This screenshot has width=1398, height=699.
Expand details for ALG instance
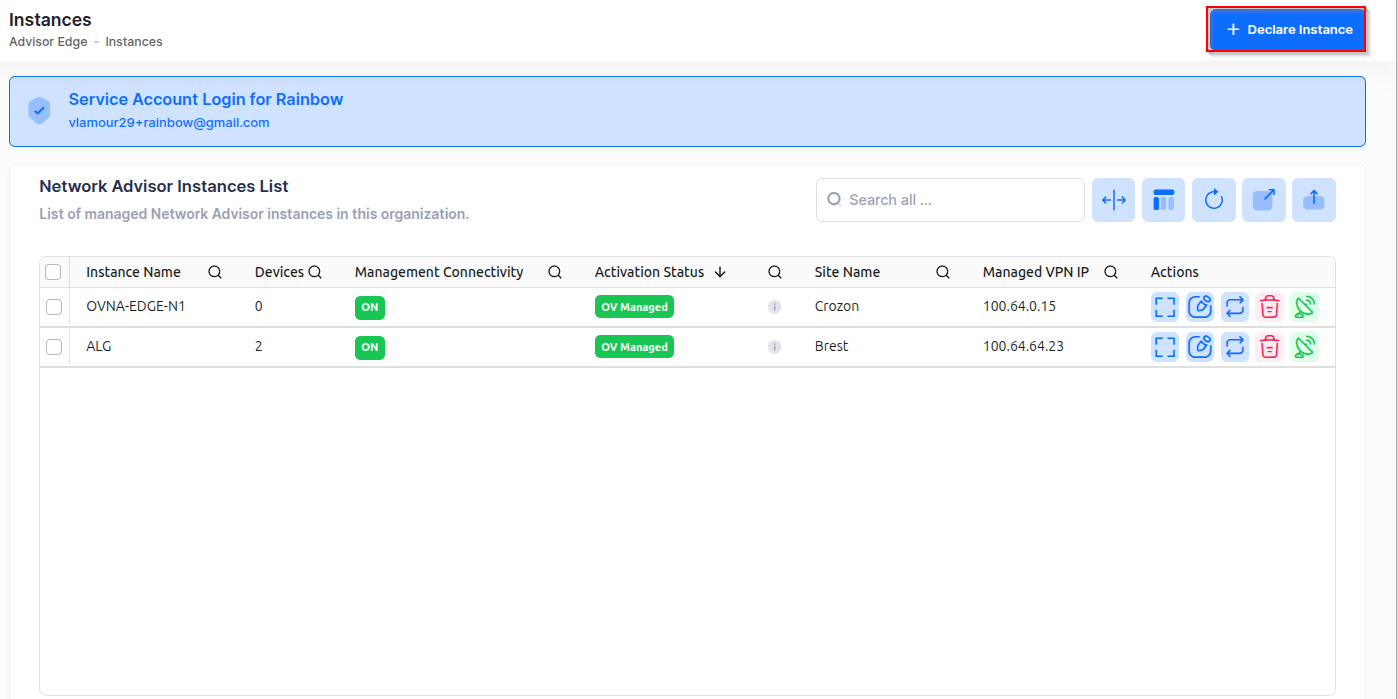(x=1165, y=347)
